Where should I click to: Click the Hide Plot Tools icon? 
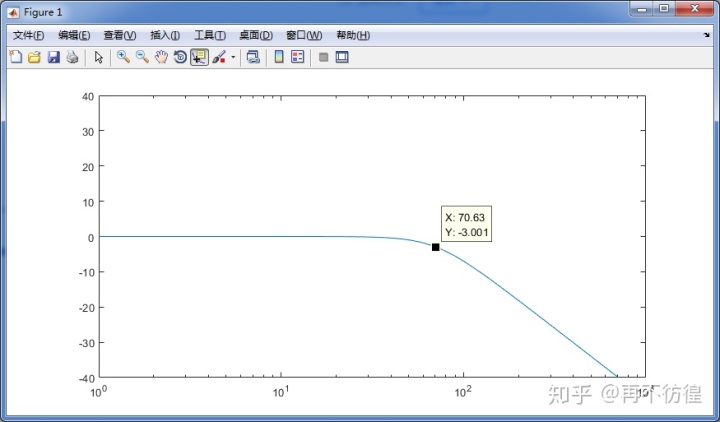coord(323,57)
